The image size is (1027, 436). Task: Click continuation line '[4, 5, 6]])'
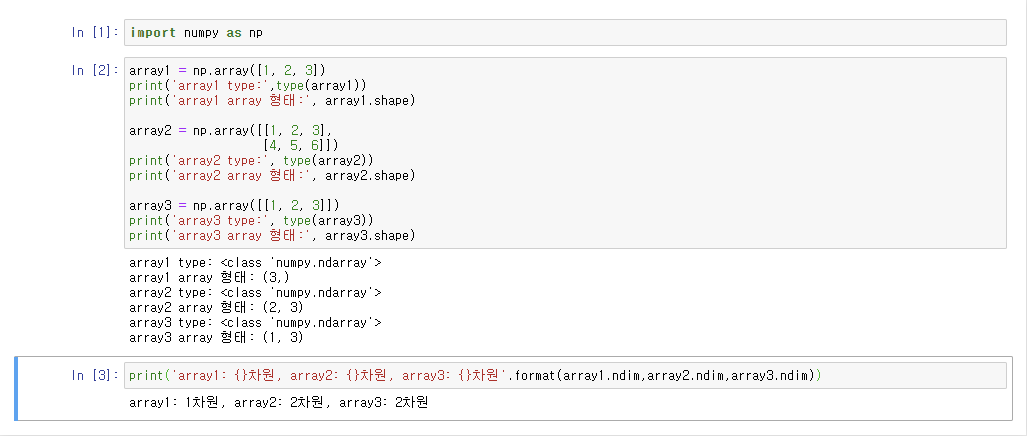tap(301, 145)
